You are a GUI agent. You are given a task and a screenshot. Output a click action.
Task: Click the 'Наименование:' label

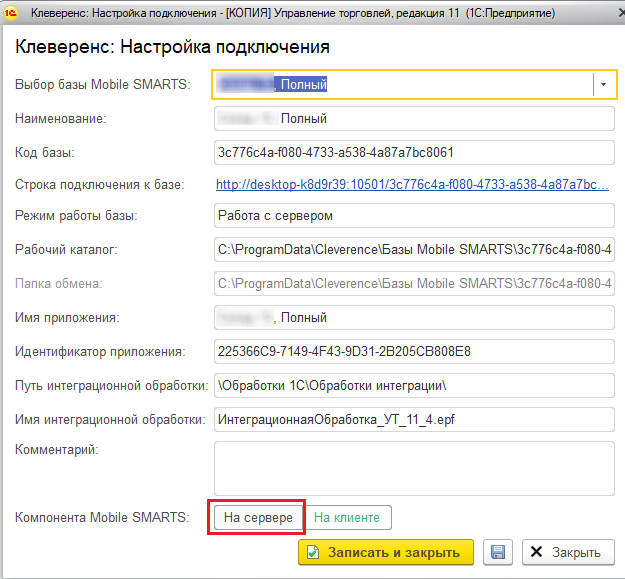[x=61, y=118]
